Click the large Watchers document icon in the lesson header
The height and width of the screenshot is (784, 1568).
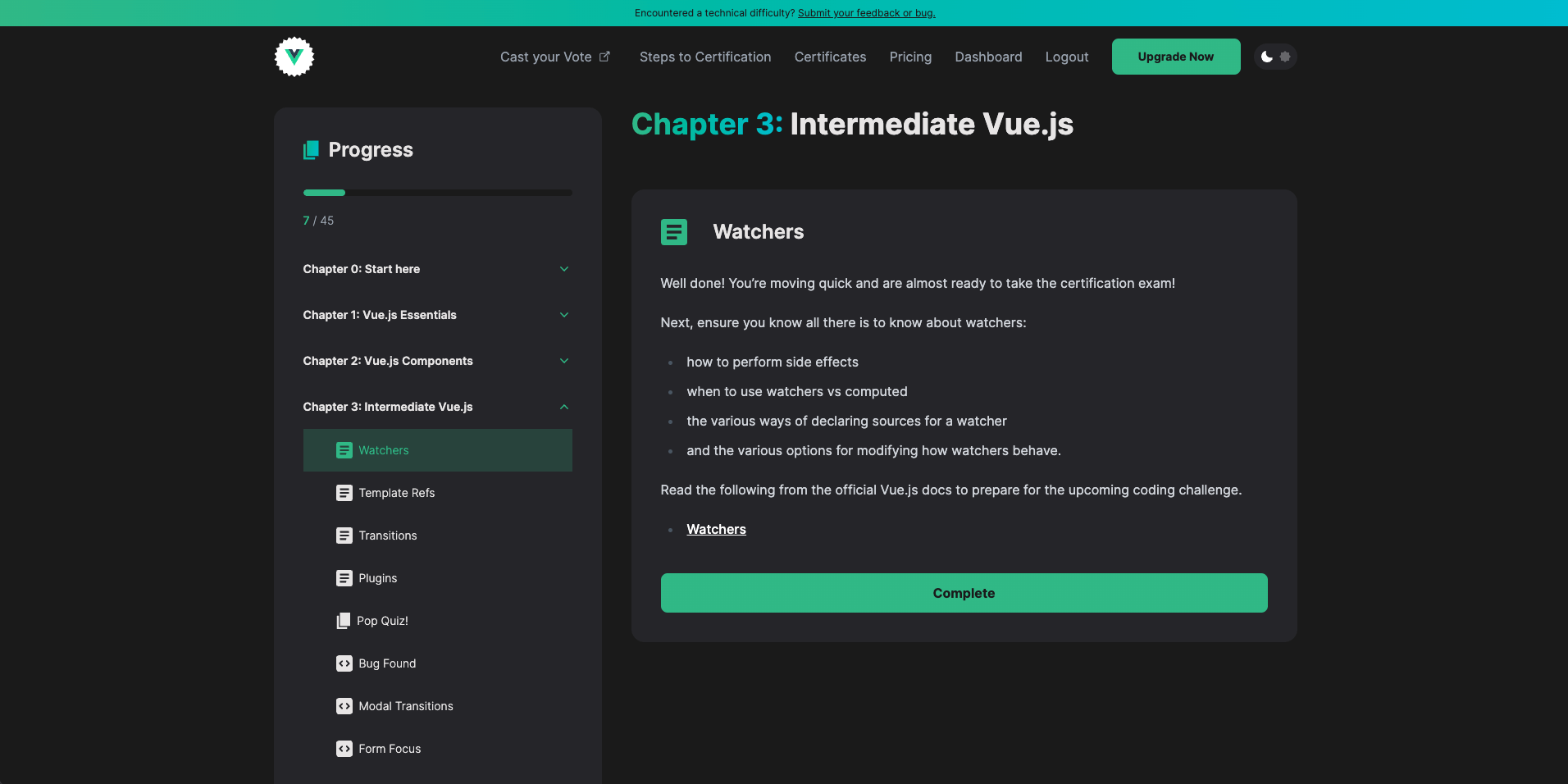point(674,232)
